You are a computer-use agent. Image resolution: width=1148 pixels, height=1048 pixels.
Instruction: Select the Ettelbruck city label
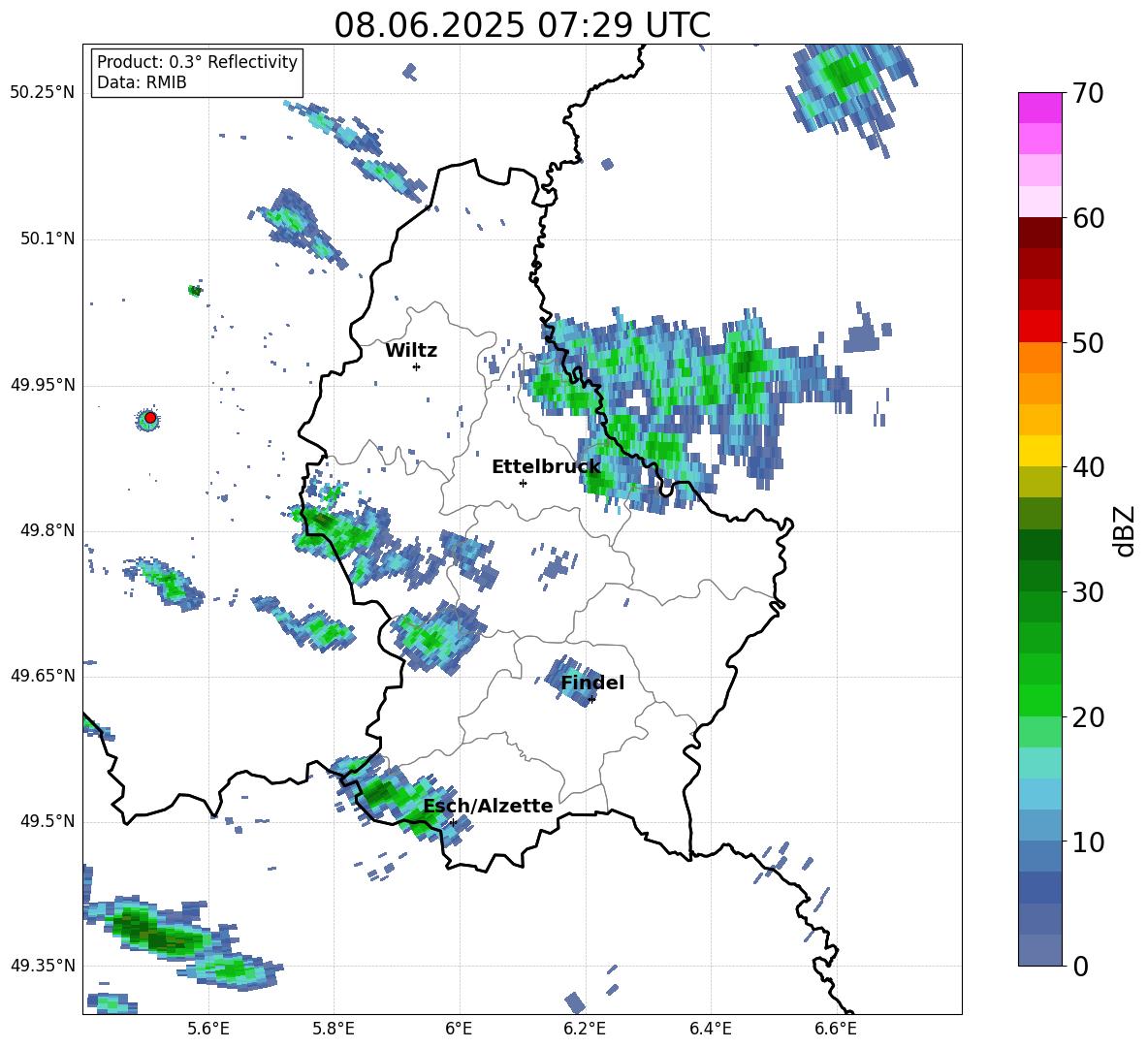coord(546,467)
